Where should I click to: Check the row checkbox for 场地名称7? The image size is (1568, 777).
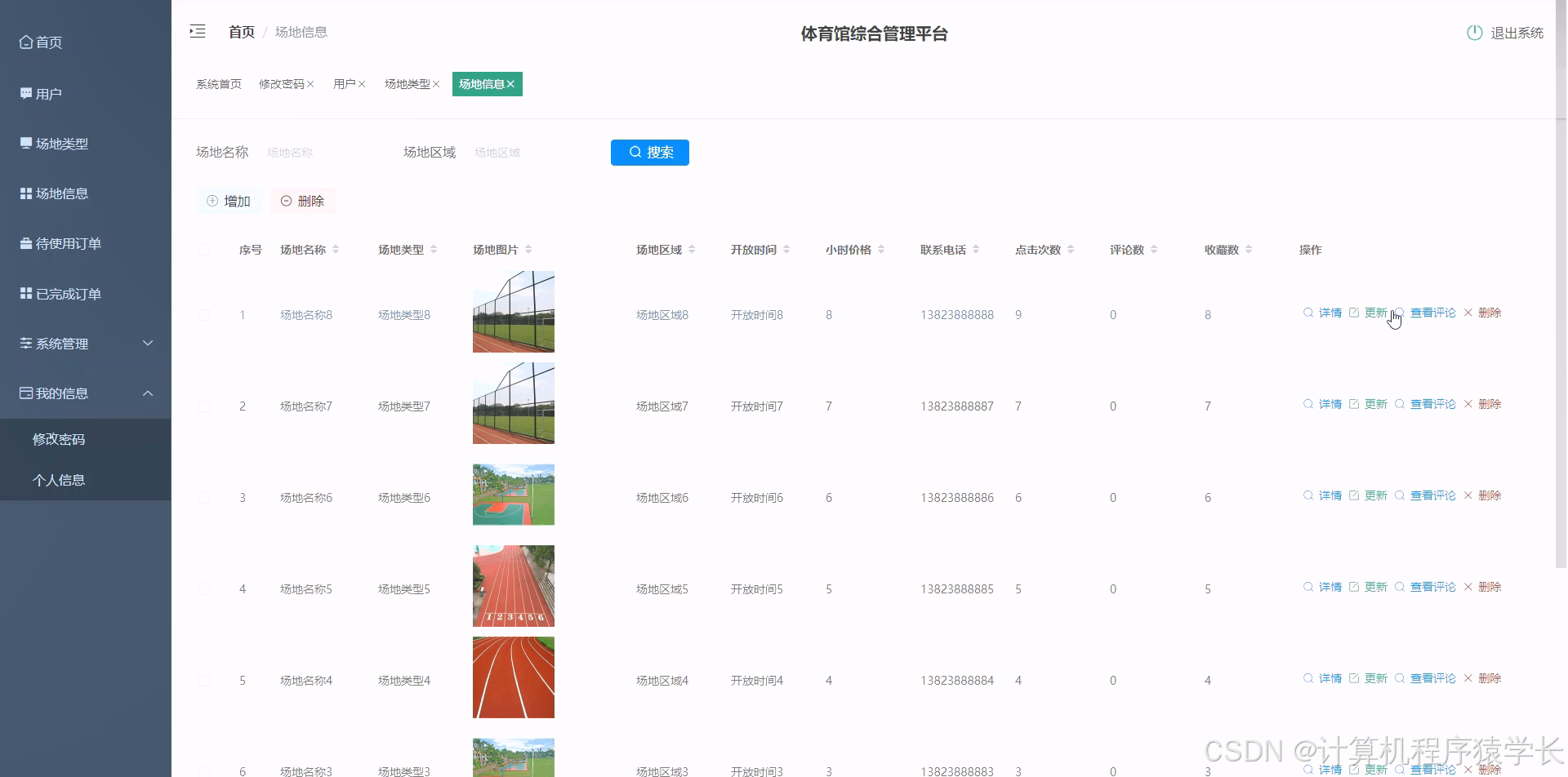204,406
